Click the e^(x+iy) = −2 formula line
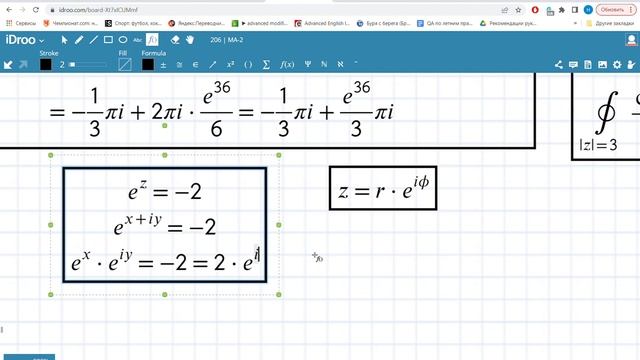 165,226
